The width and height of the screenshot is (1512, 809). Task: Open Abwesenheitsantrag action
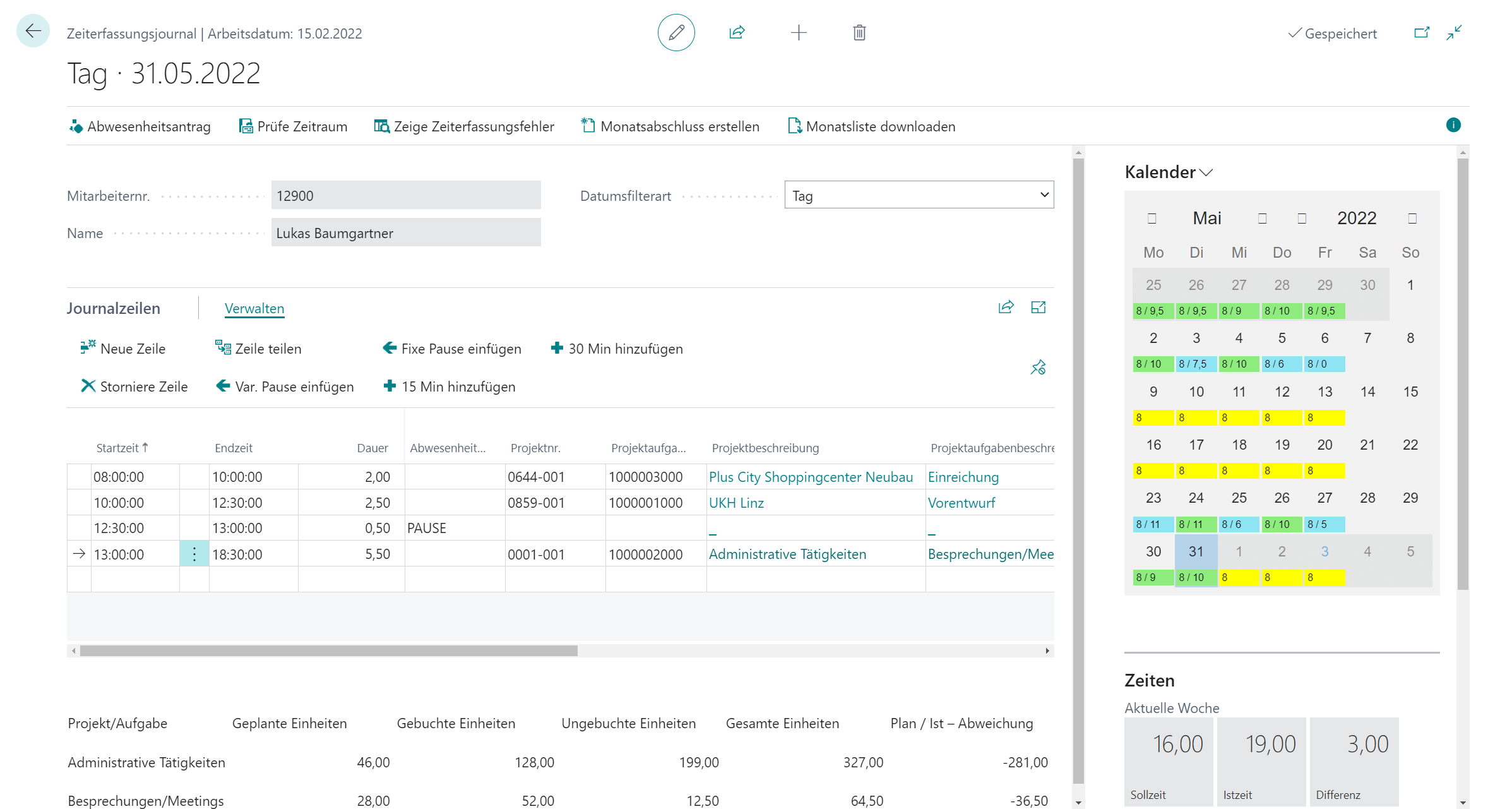pos(140,126)
